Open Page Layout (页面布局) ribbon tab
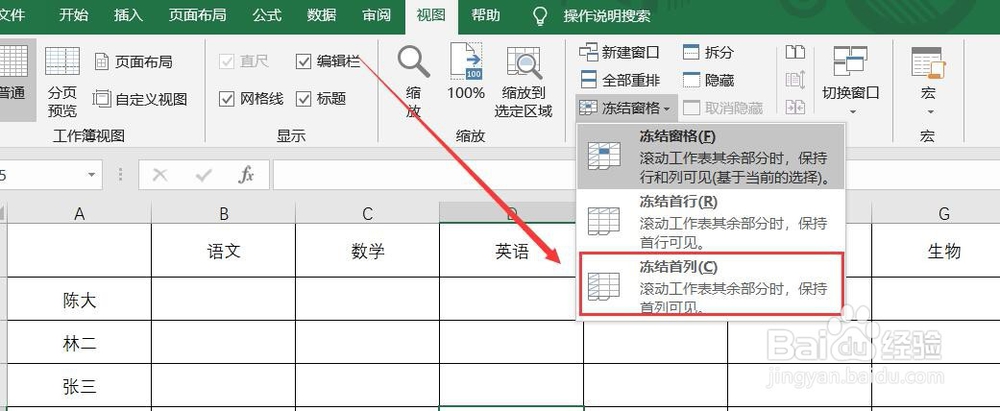Screen dimensions: 1000x411 [197, 15]
